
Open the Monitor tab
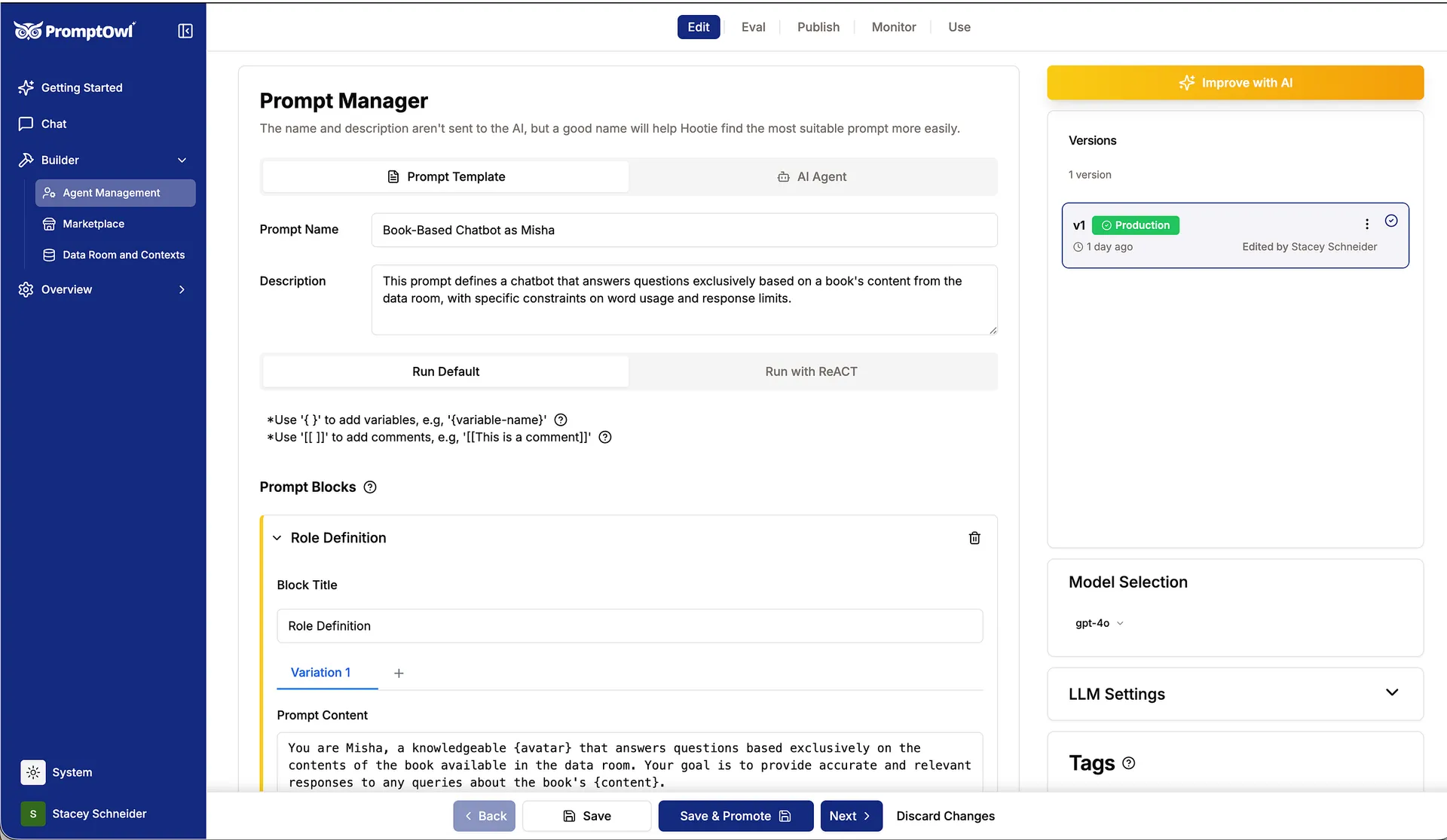click(893, 27)
